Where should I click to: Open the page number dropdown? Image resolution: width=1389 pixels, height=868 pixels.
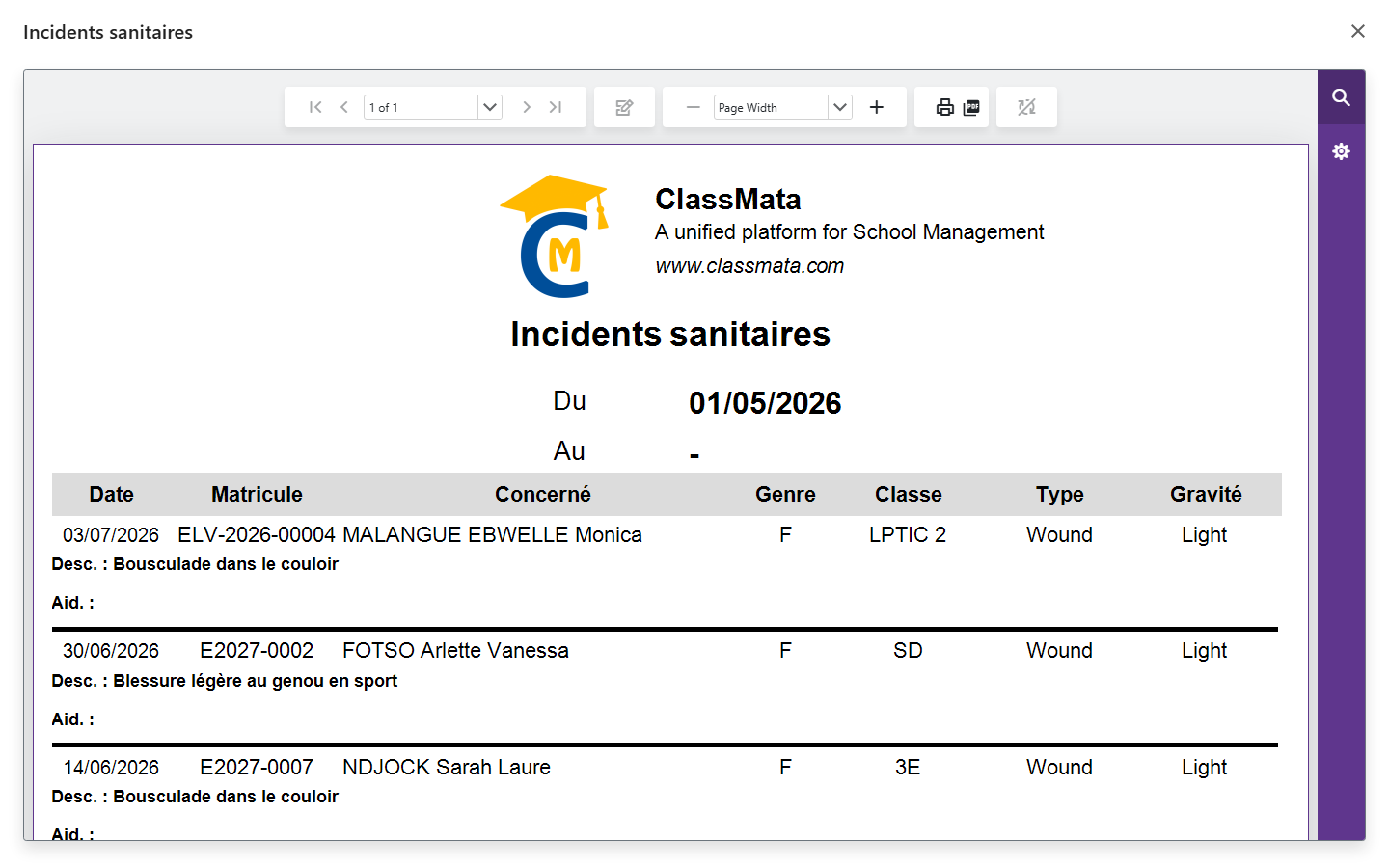click(490, 107)
